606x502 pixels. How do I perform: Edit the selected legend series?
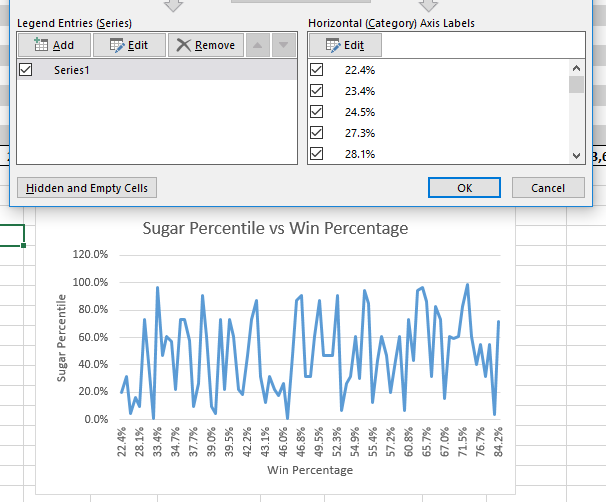click(128, 45)
